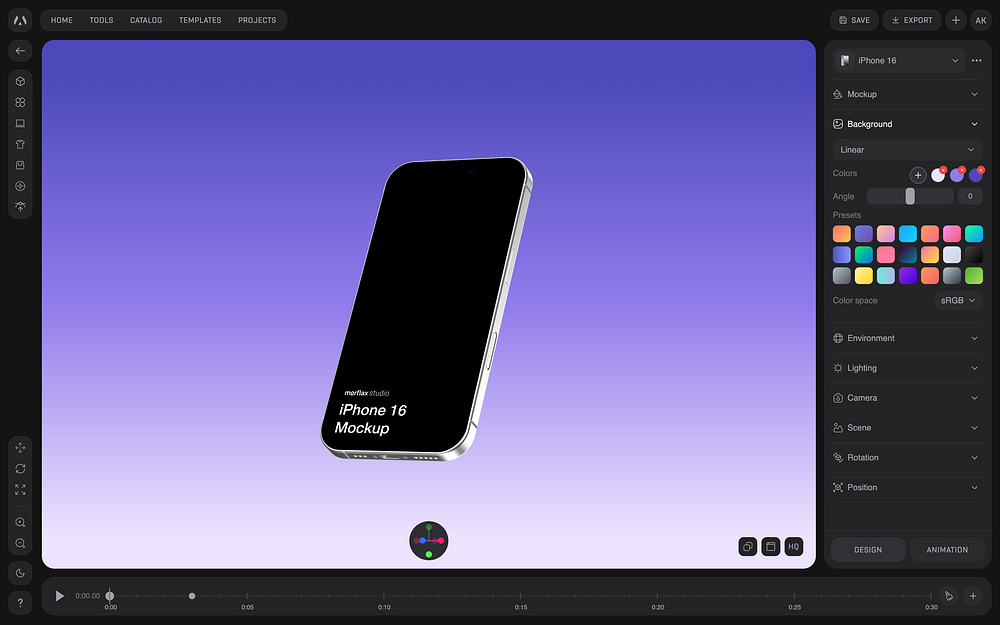Zoom in with the magnifier plus icon
The height and width of the screenshot is (625, 1000).
[x=20, y=522]
